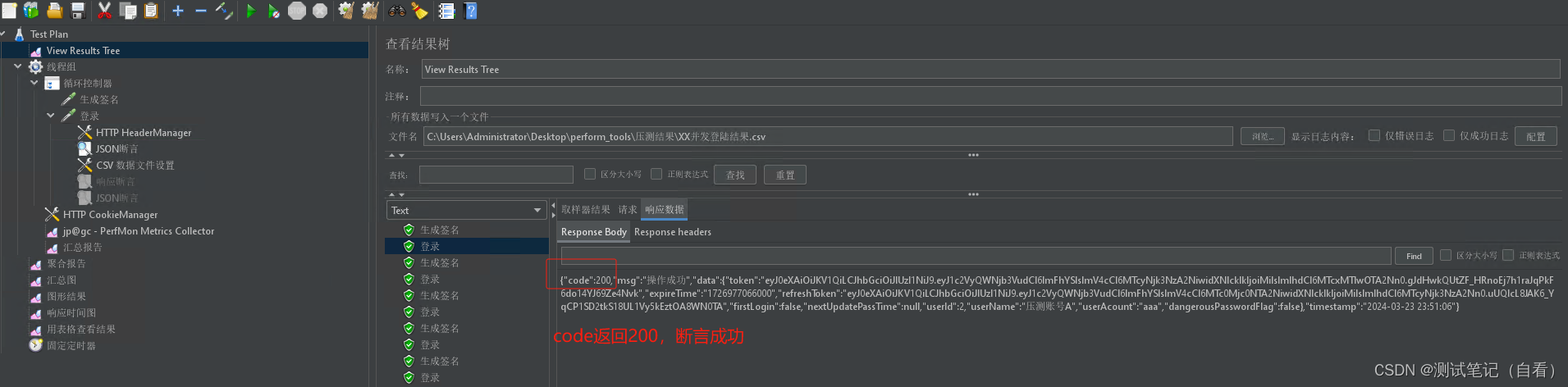Viewport: 1568px width, 387px height.
Task: Open the Response Body tab
Action: (x=594, y=232)
